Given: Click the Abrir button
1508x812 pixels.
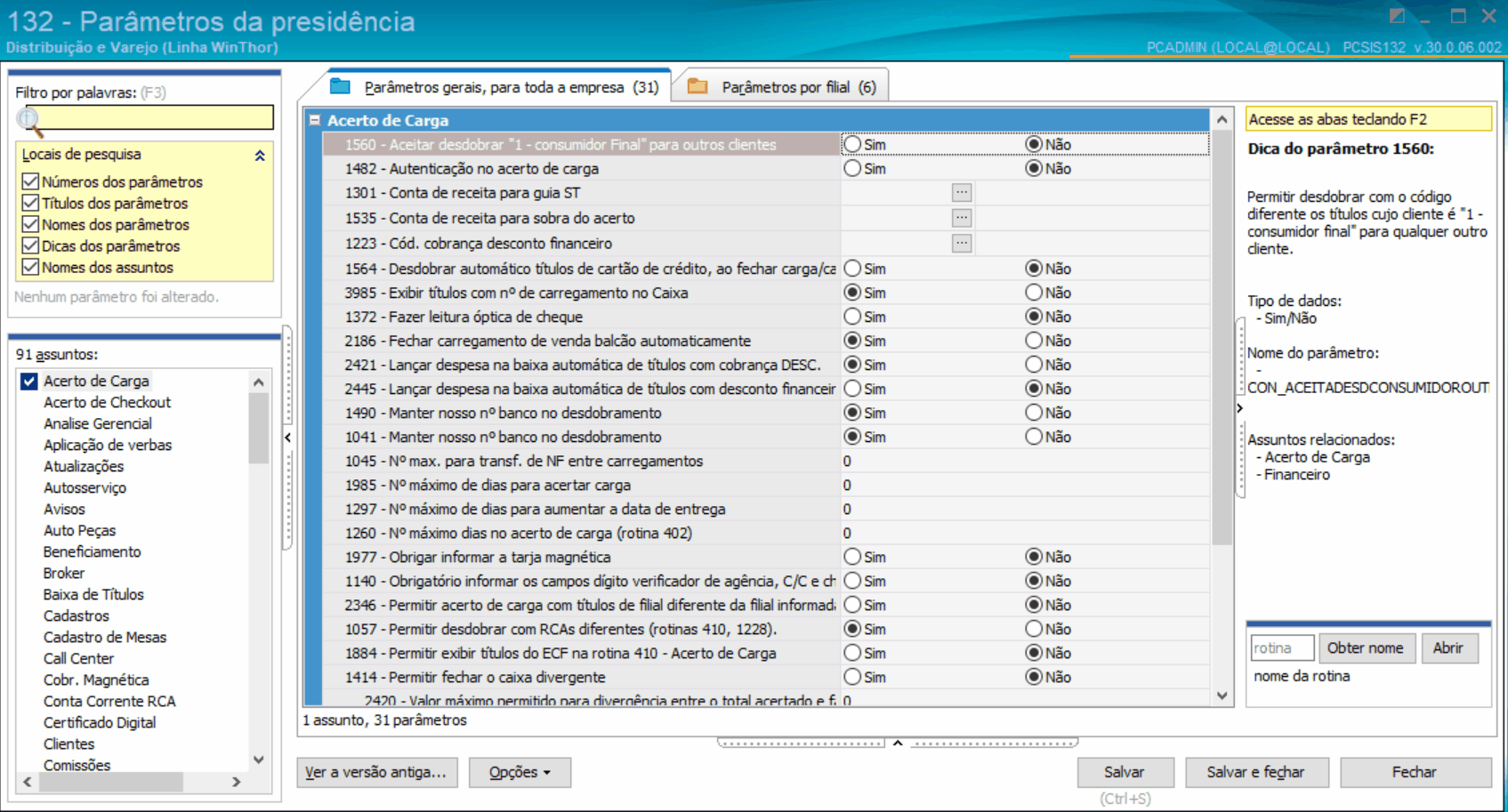Looking at the screenshot, I should pos(1448,648).
